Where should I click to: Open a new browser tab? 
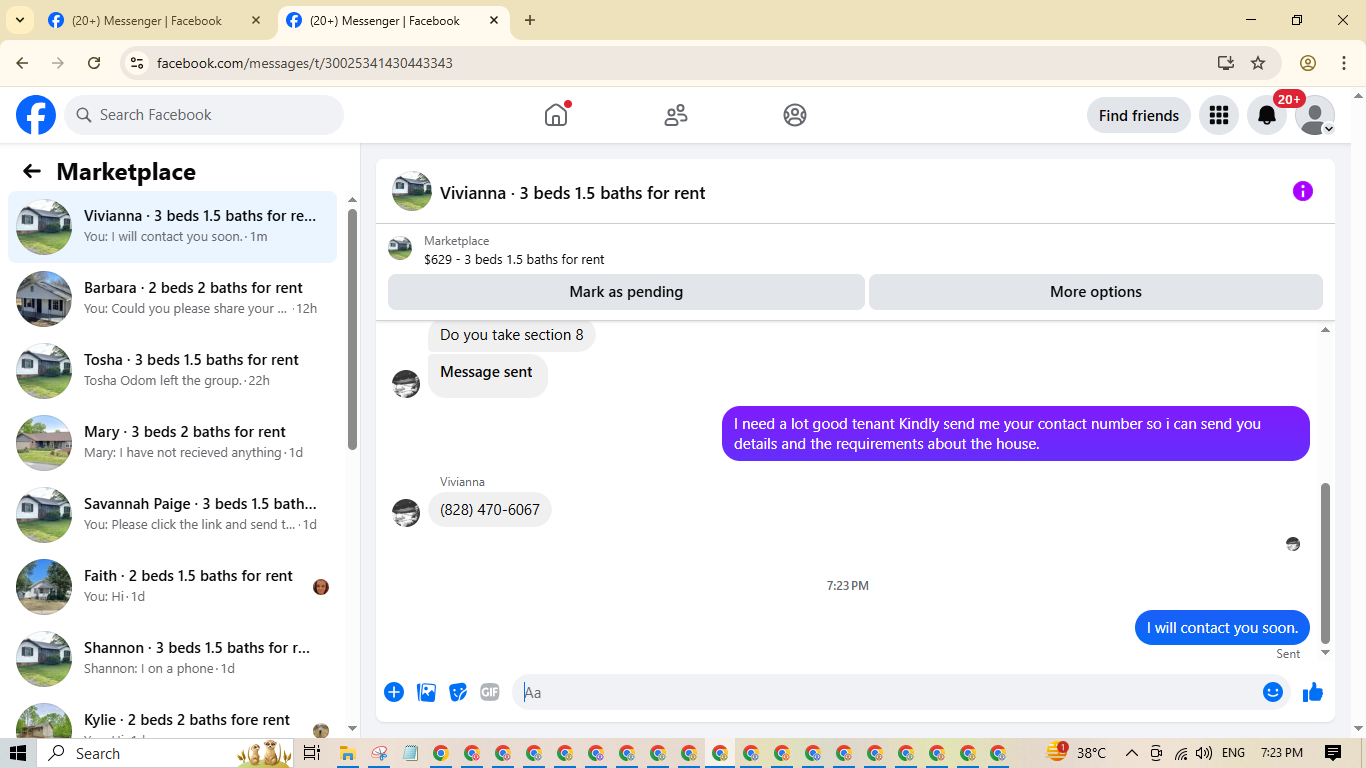[x=530, y=20]
